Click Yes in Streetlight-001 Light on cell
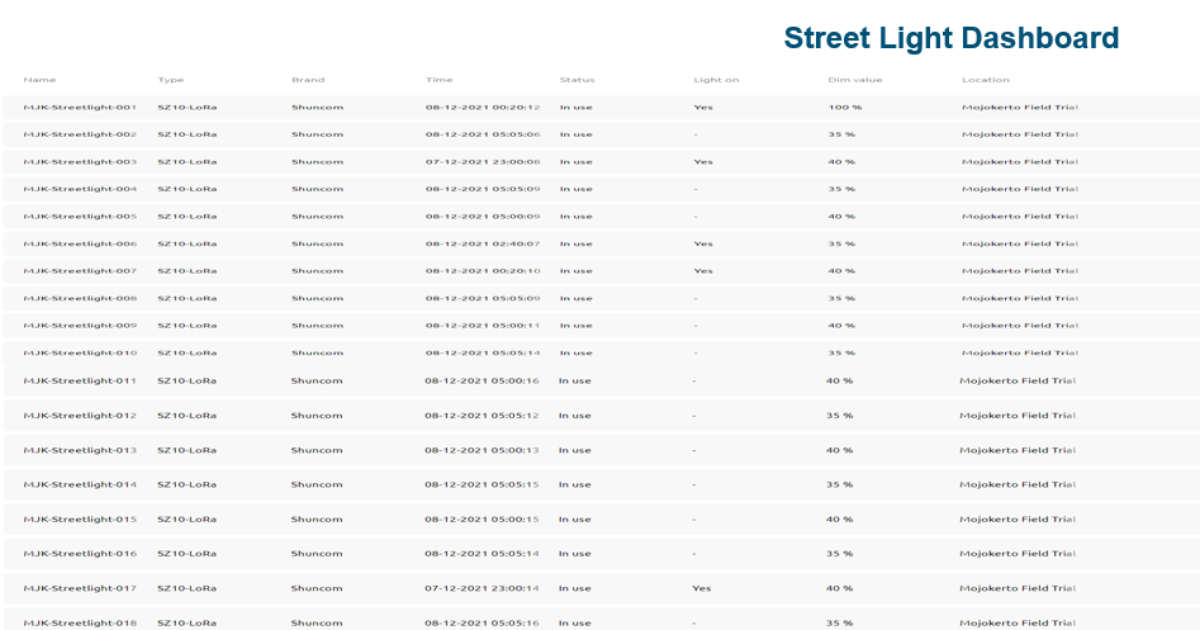Screen dimensions: 1200x630 click(x=703, y=107)
